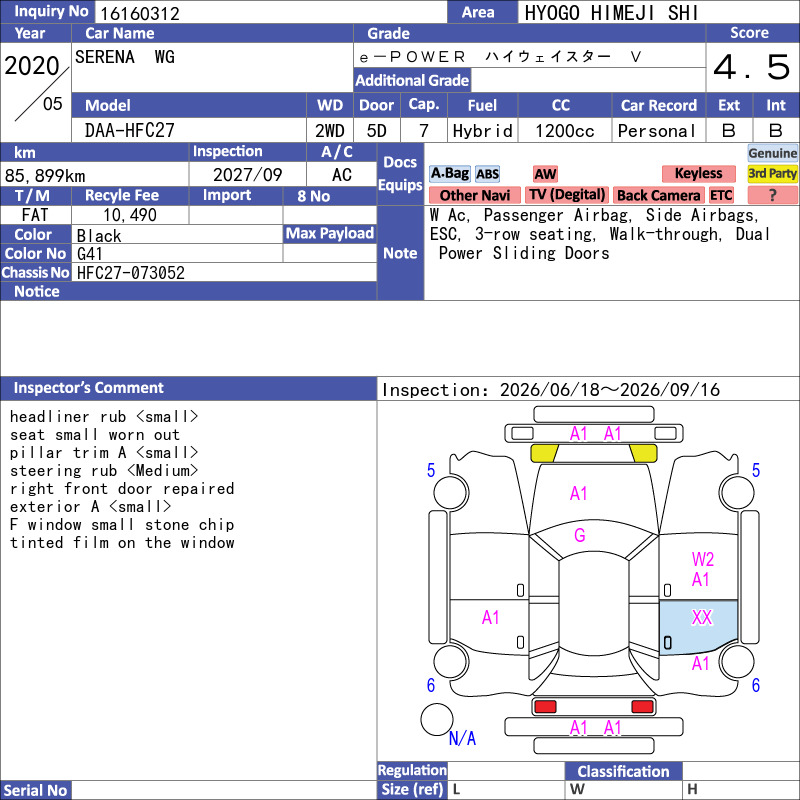This screenshot has height=800, width=800.
Task: Click the Classification label
Action: pos(623,771)
